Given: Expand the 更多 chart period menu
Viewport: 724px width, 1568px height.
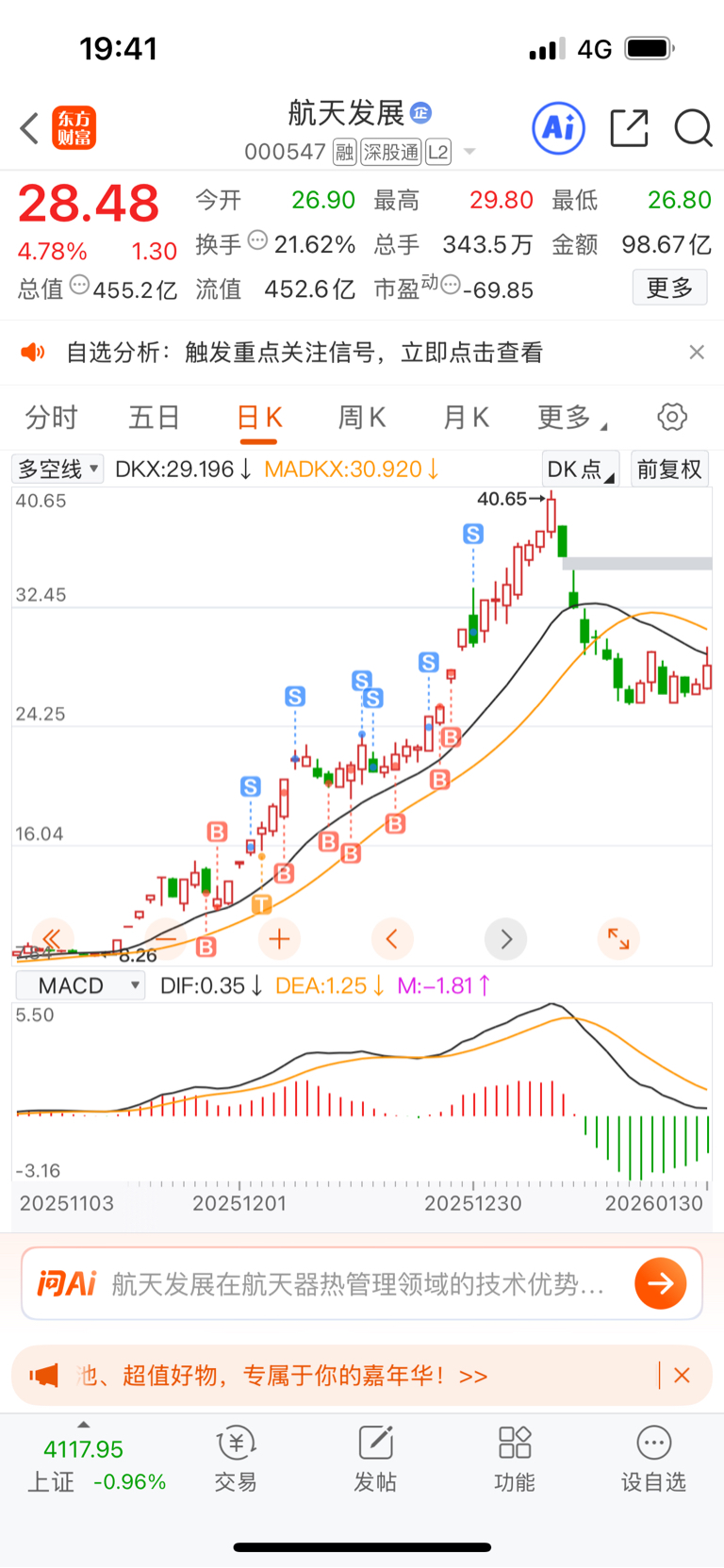Looking at the screenshot, I should [x=571, y=417].
